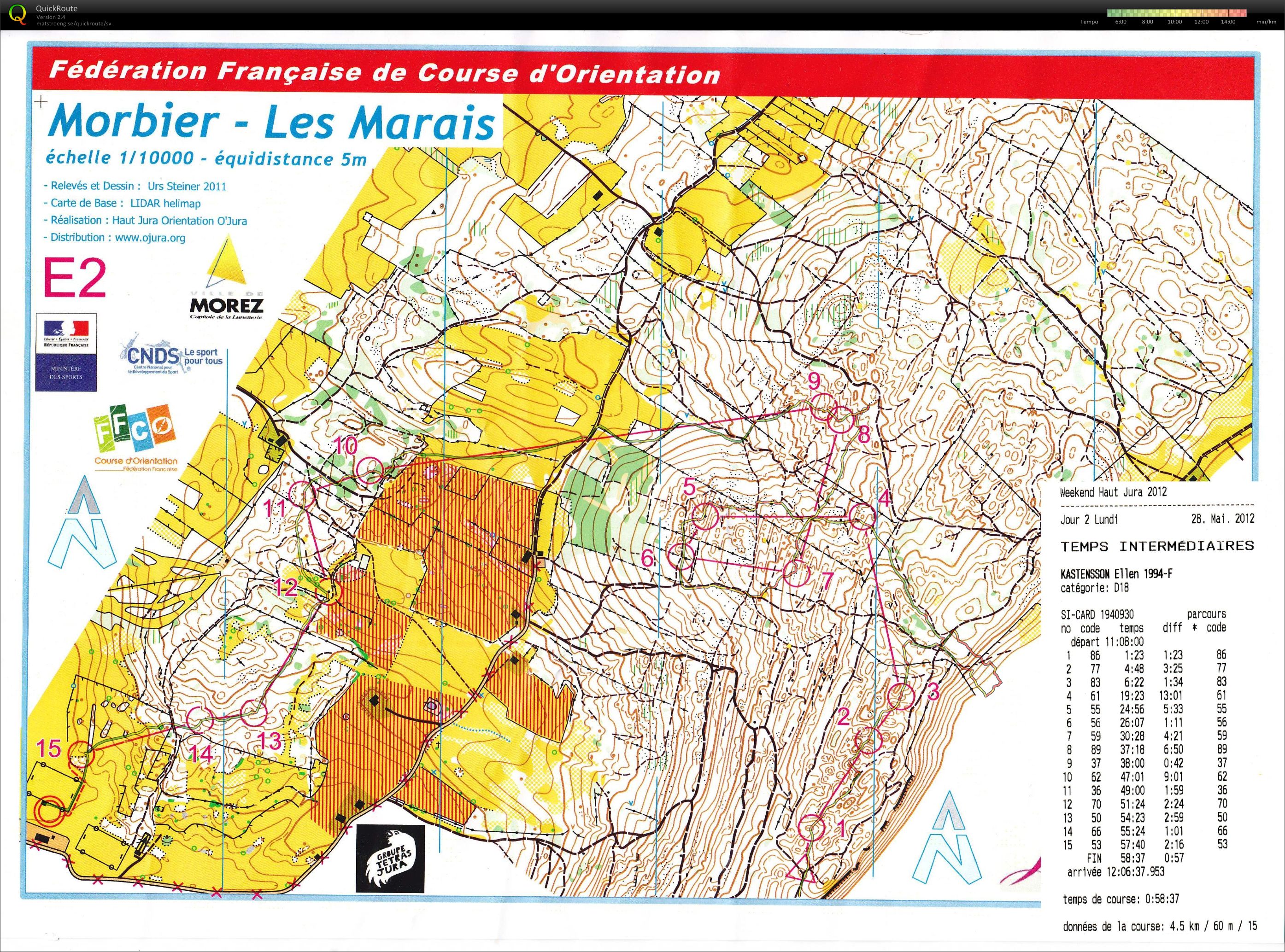
Task: Click the start triangle on the map
Action: pyautogui.click(x=801, y=871)
